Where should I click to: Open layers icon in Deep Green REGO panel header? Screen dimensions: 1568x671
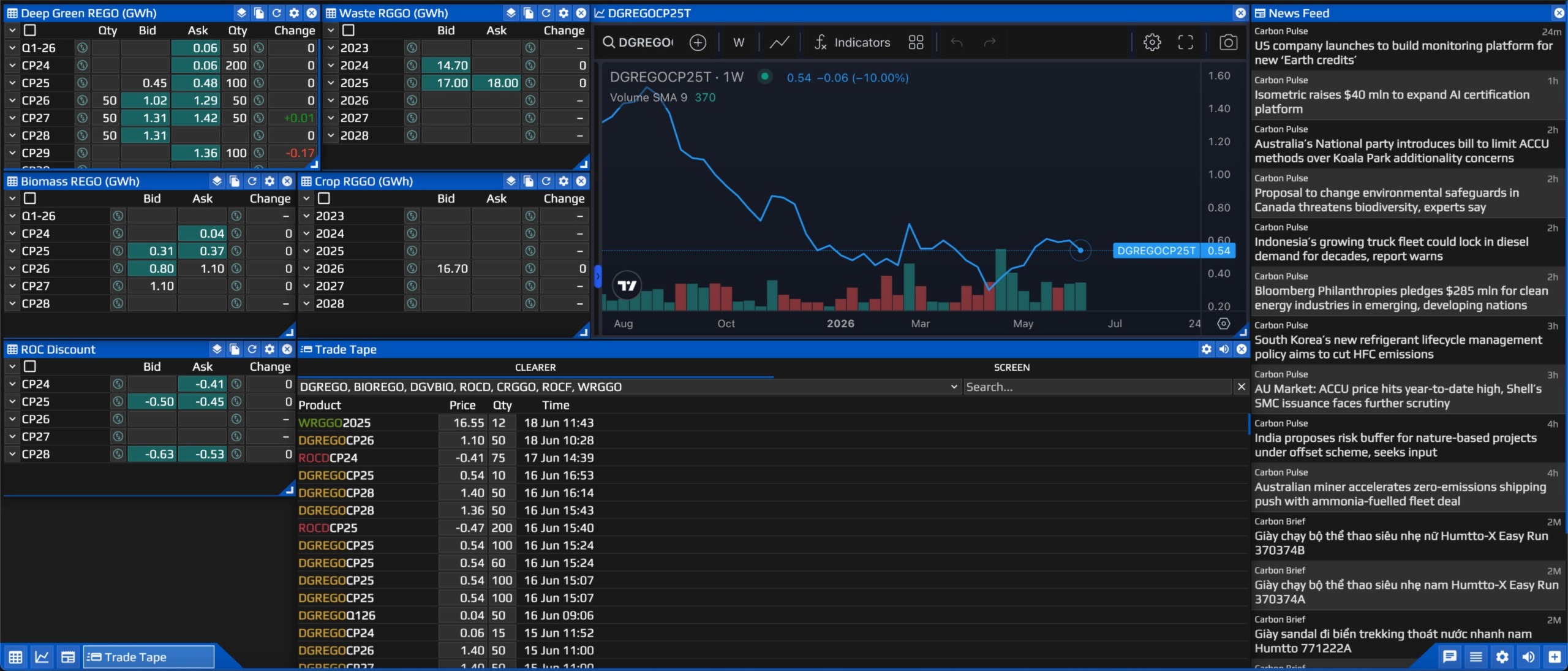(241, 13)
